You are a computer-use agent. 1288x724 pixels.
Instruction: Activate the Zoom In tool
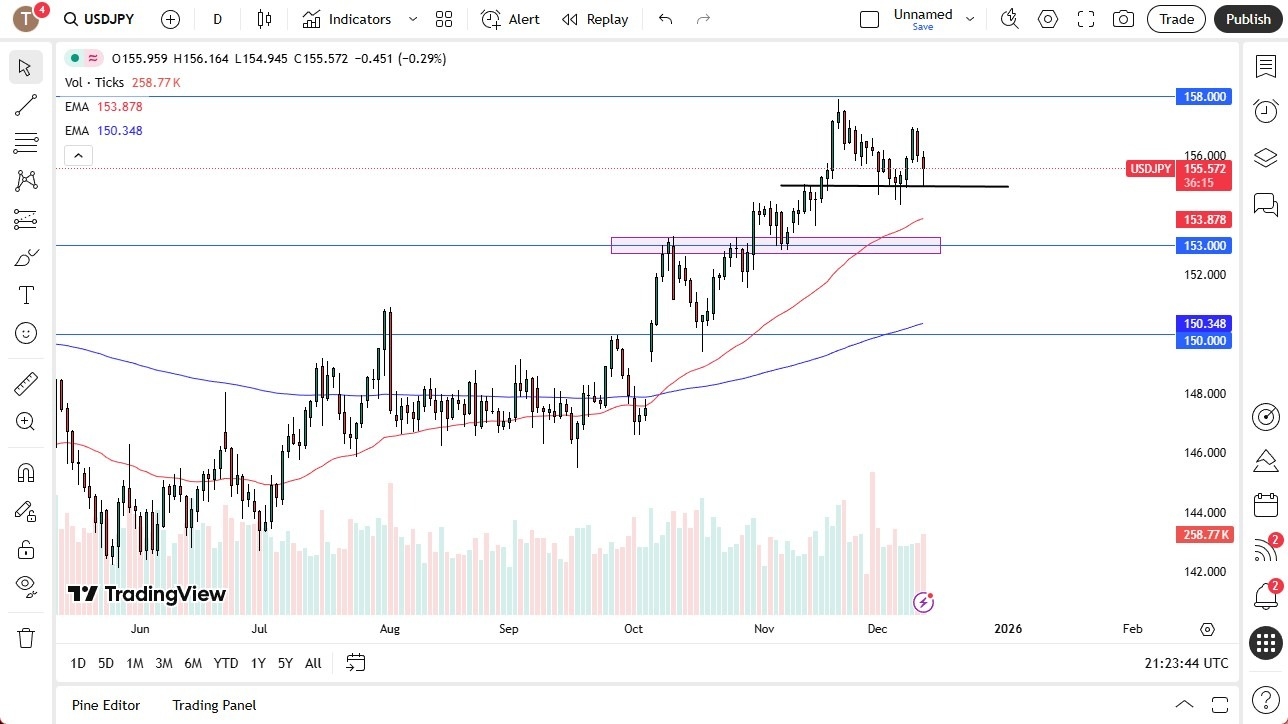[25, 421]
